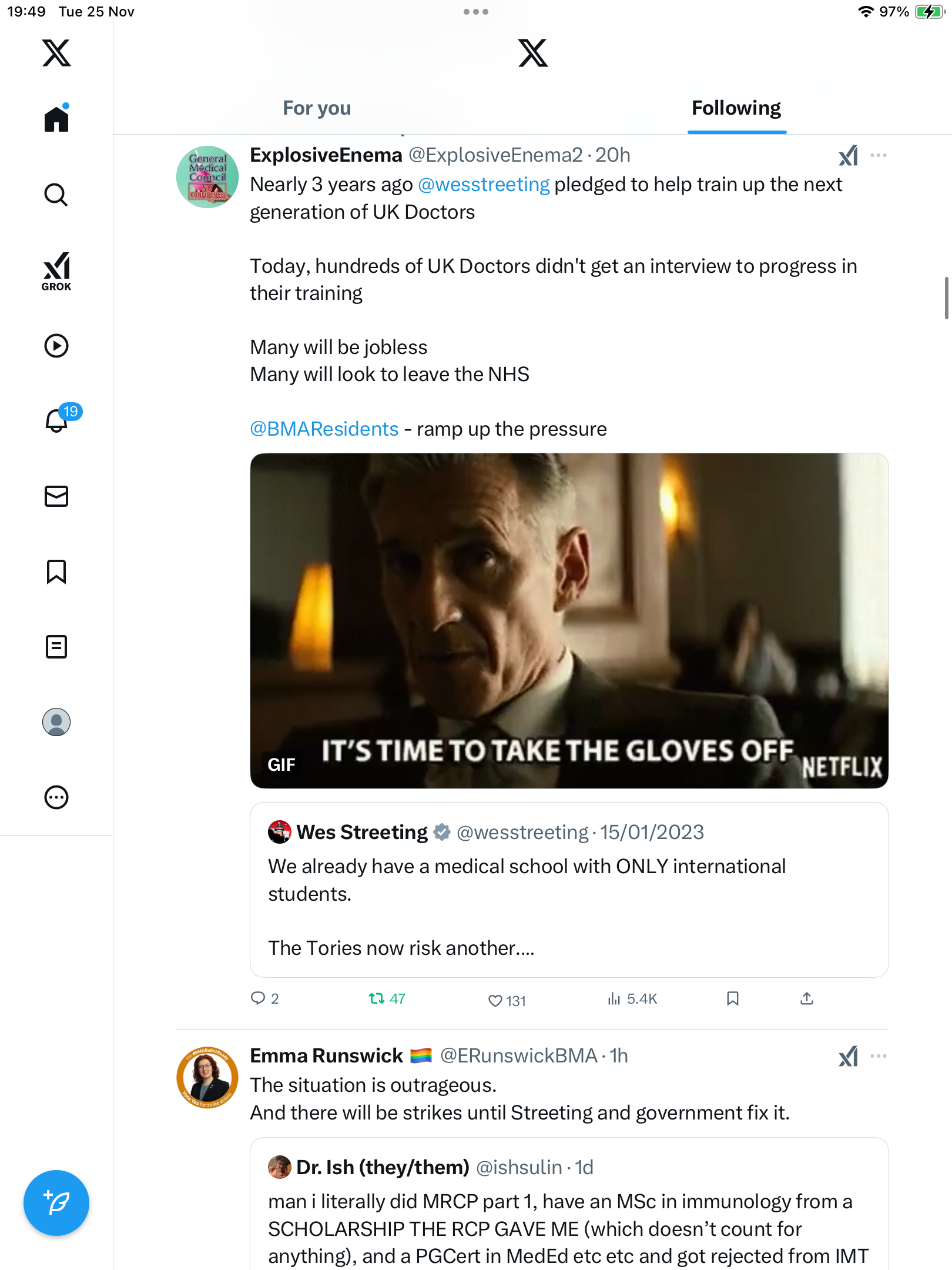Bookmark the ExplosiveEnema post

coord(732,998)
